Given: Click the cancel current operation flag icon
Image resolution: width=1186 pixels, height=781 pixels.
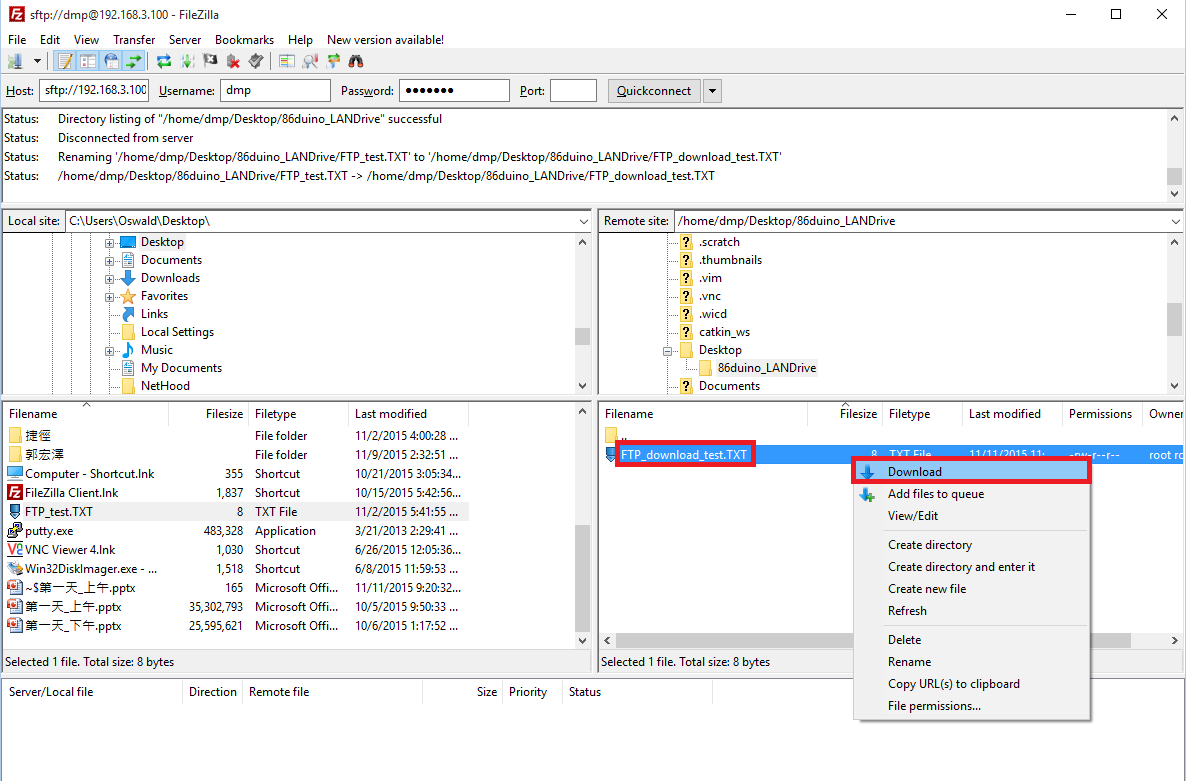Looking at the screenshot, I should (x=210, y=61).
